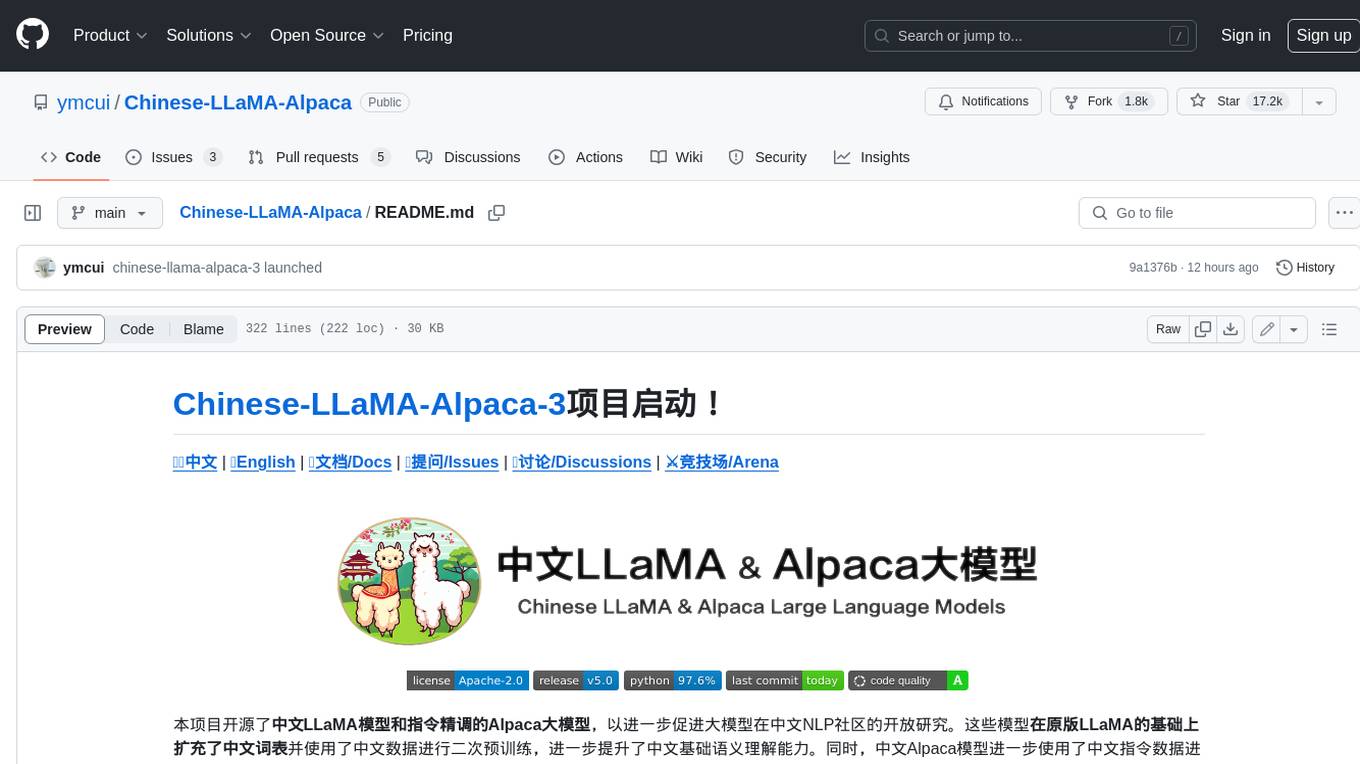This screenshot has height=764, width=1360.
Task: Open the more file actions menu
Action: (1344, 213)
